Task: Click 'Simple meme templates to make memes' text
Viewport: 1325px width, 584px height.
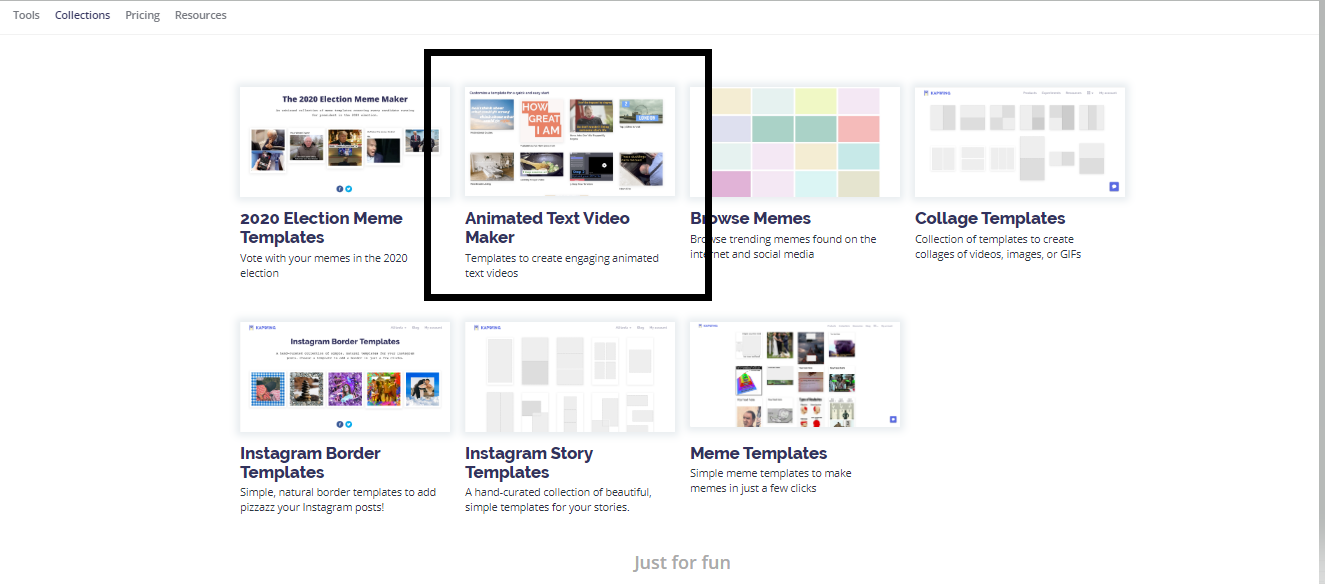Action: [771, 481]
